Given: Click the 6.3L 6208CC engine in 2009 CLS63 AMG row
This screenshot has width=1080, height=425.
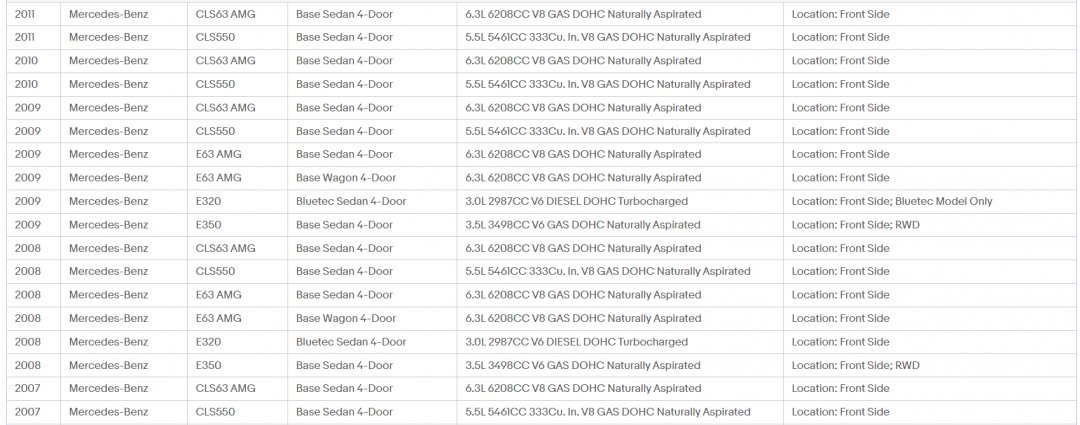Looking at the screenshot, I should pos(583,107).
